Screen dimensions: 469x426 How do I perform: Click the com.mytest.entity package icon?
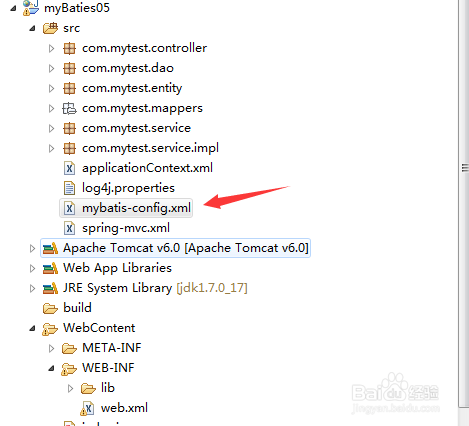[x=69, y=88]
